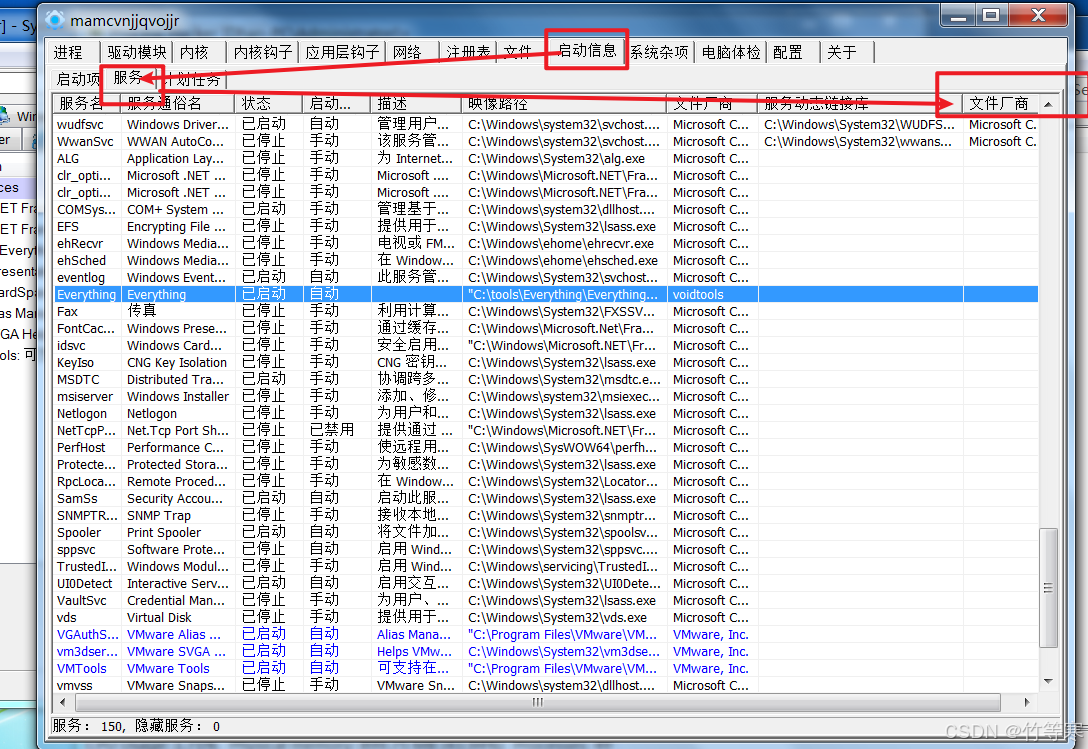The height and width of the screenshot is (749, 1088).
Task: Select the Spooler service row
Action: click(79, 533)
